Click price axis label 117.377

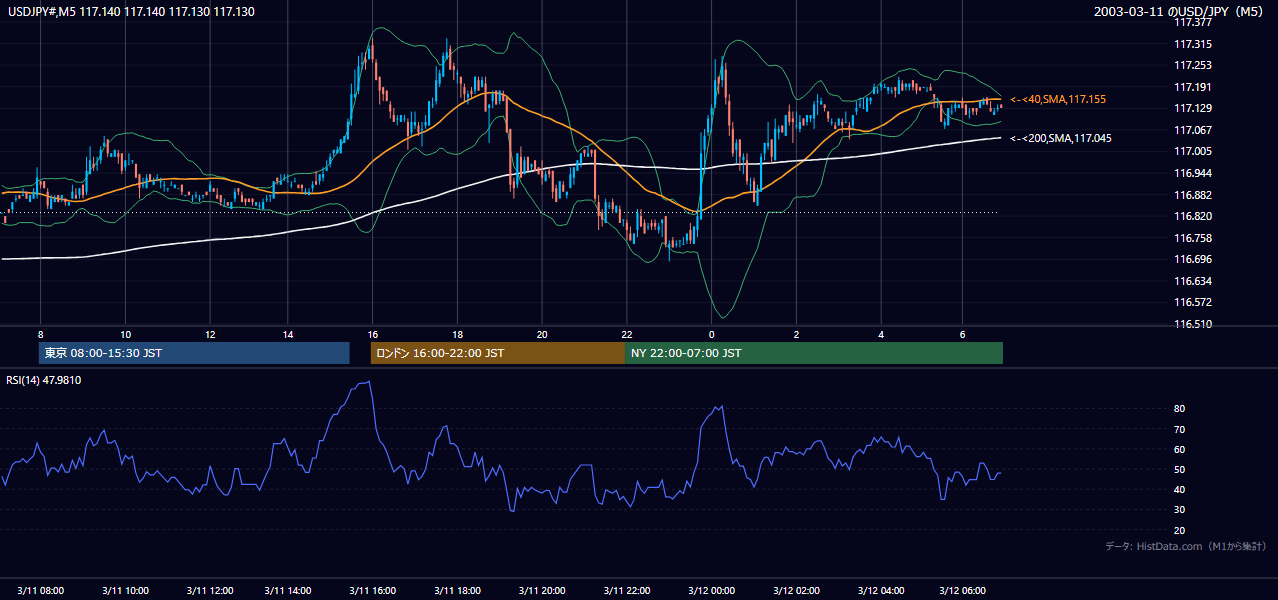tap(1193, 22)
